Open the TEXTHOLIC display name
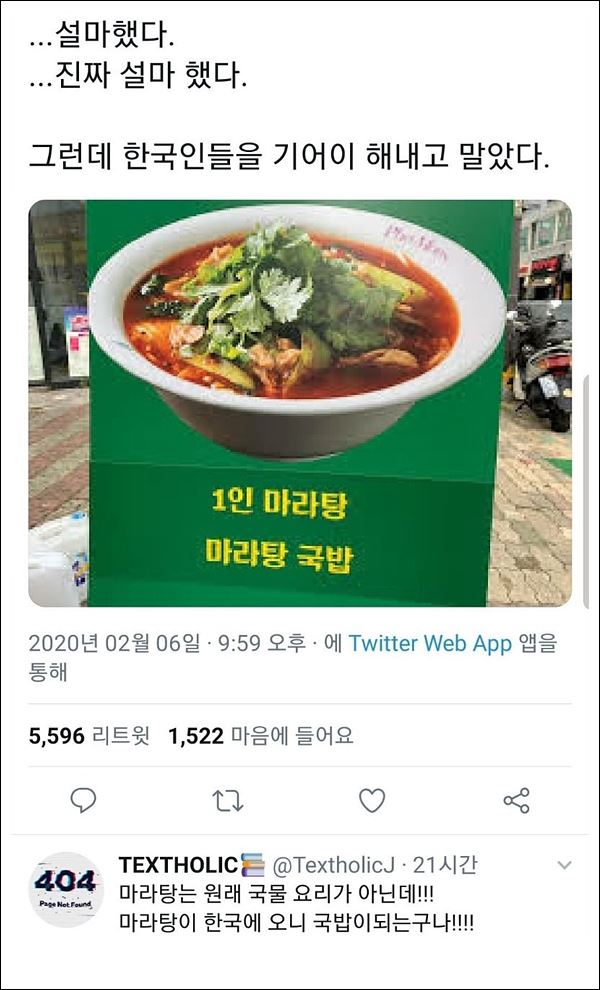 (x=179, y=864)
